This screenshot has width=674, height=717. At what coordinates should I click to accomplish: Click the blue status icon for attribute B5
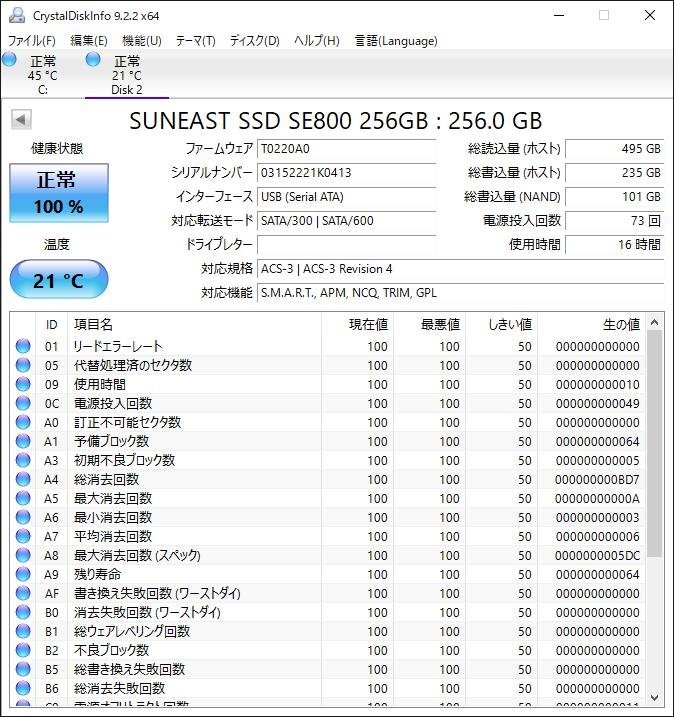pyautogui.click(x=23, y=669)
